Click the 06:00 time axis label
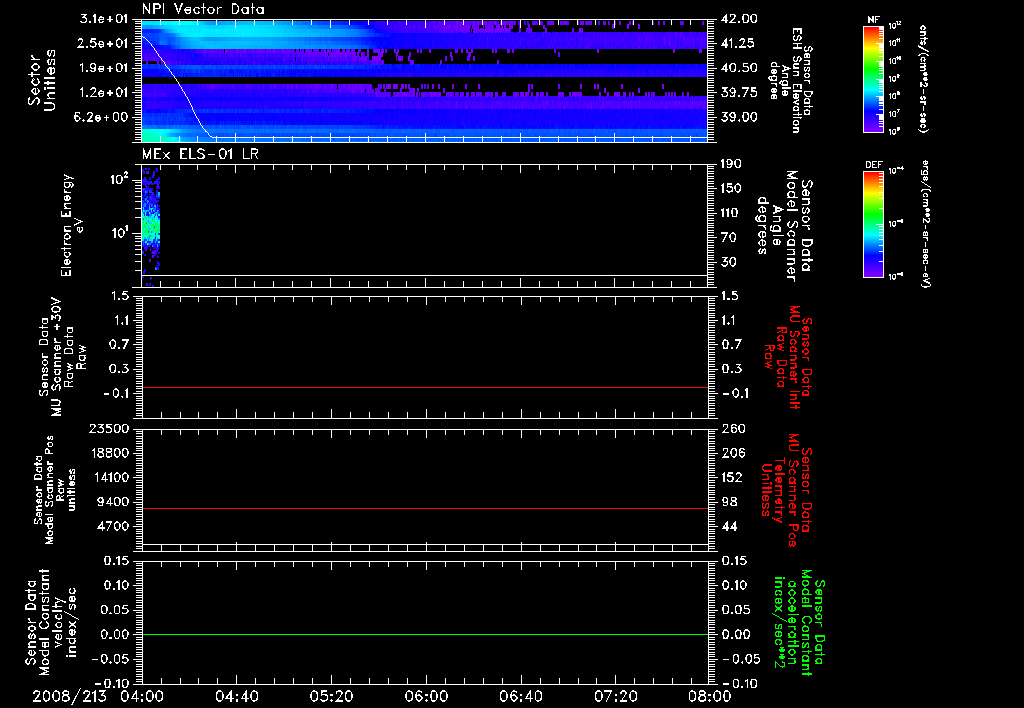 pyautogui.click(x=426, y=696)
